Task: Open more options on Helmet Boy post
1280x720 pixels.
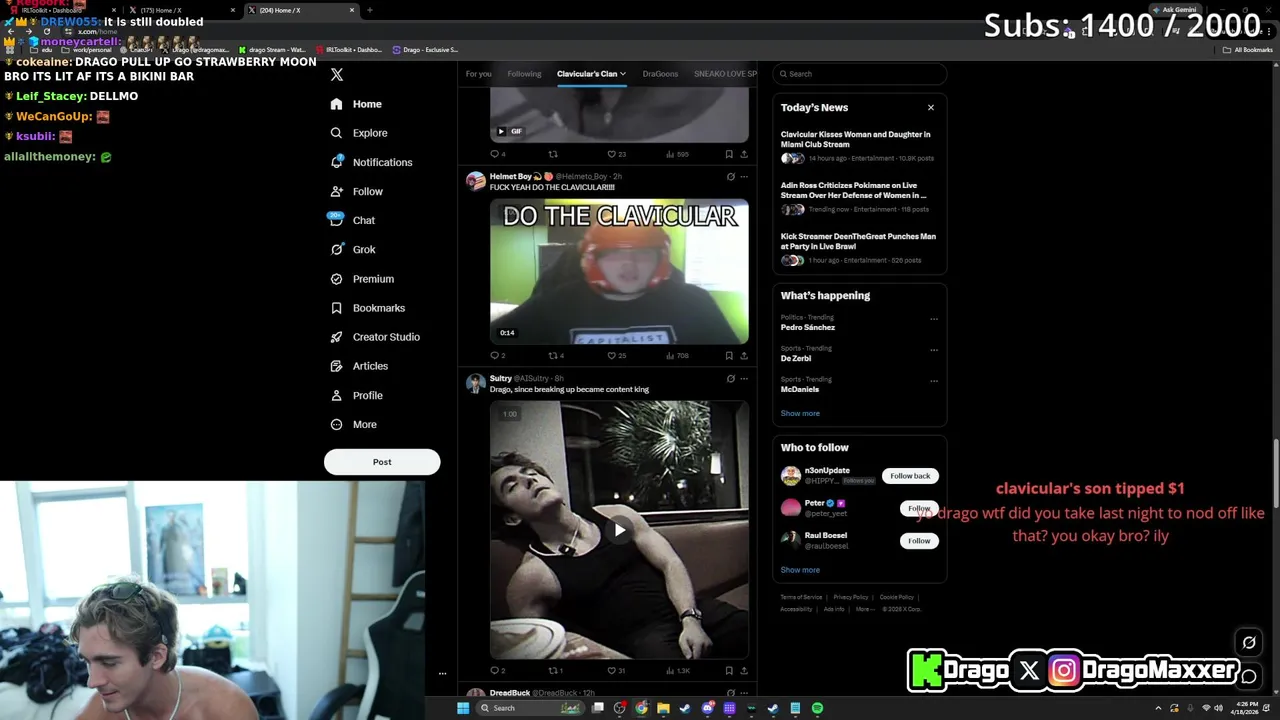Action: pyautogui.click(x=743, y=177)
